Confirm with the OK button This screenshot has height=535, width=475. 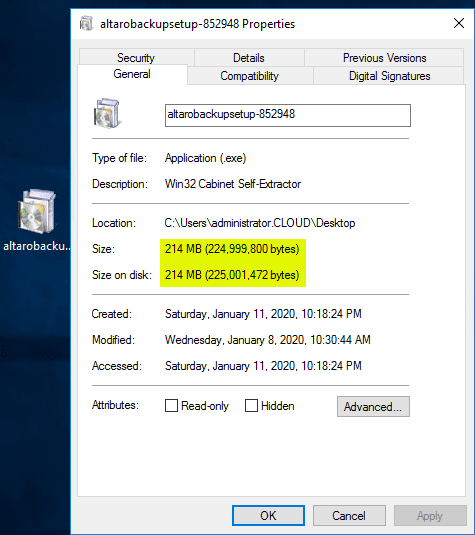[268, 516]
